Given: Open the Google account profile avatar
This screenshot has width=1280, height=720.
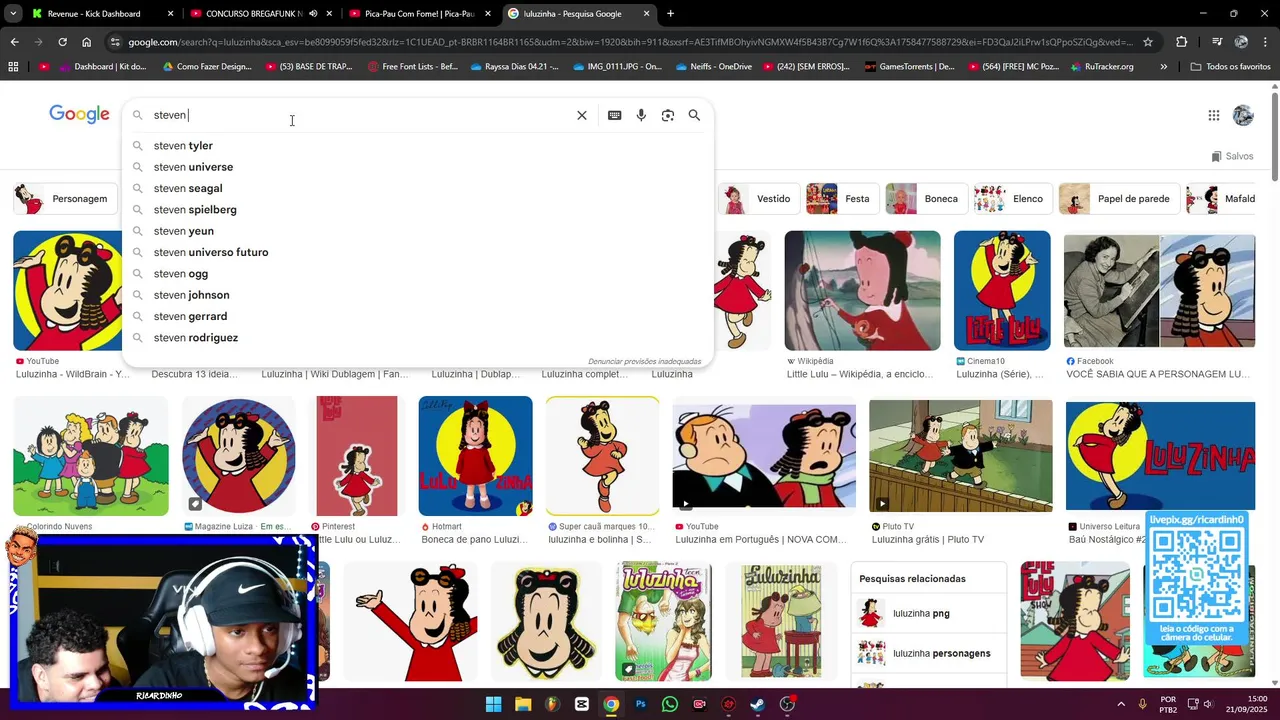Looking at the screenshot, I should tap(1243, 115).
